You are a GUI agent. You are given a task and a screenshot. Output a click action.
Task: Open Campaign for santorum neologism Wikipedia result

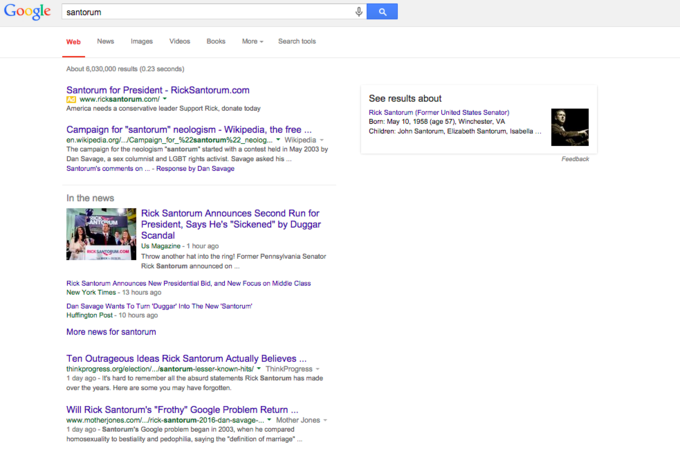(189, 130)
